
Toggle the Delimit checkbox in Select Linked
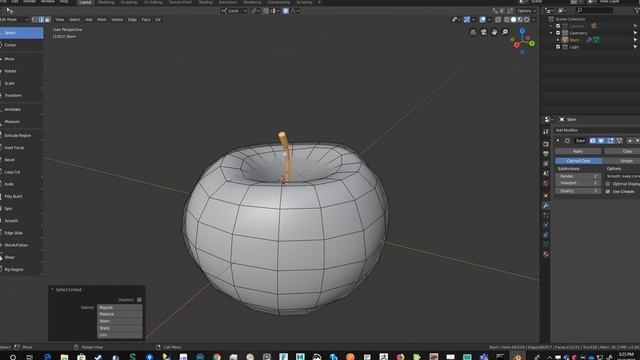click(139, 300)
